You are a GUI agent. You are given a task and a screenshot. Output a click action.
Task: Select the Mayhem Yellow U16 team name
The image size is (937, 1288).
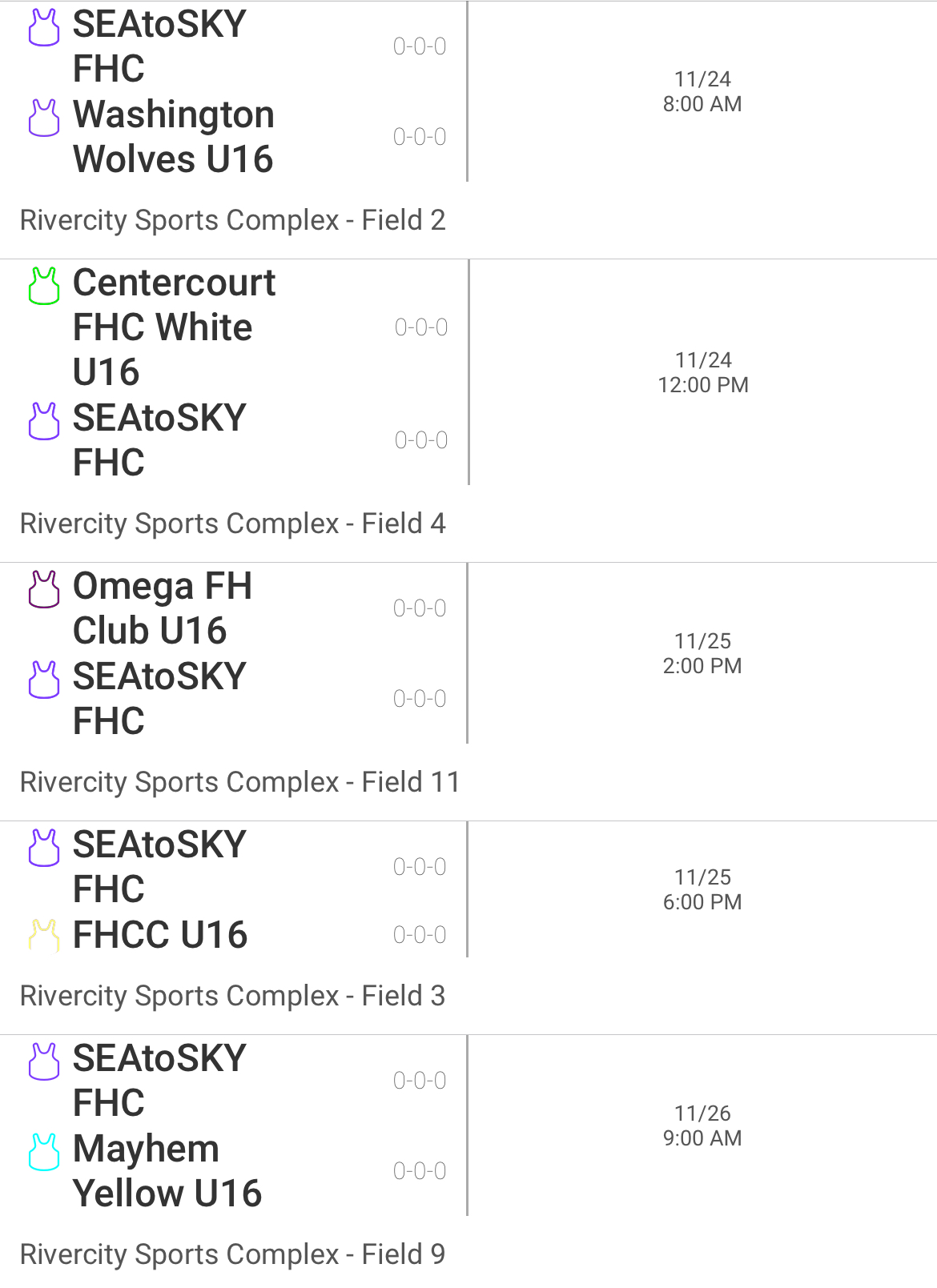pos(167,1170)
